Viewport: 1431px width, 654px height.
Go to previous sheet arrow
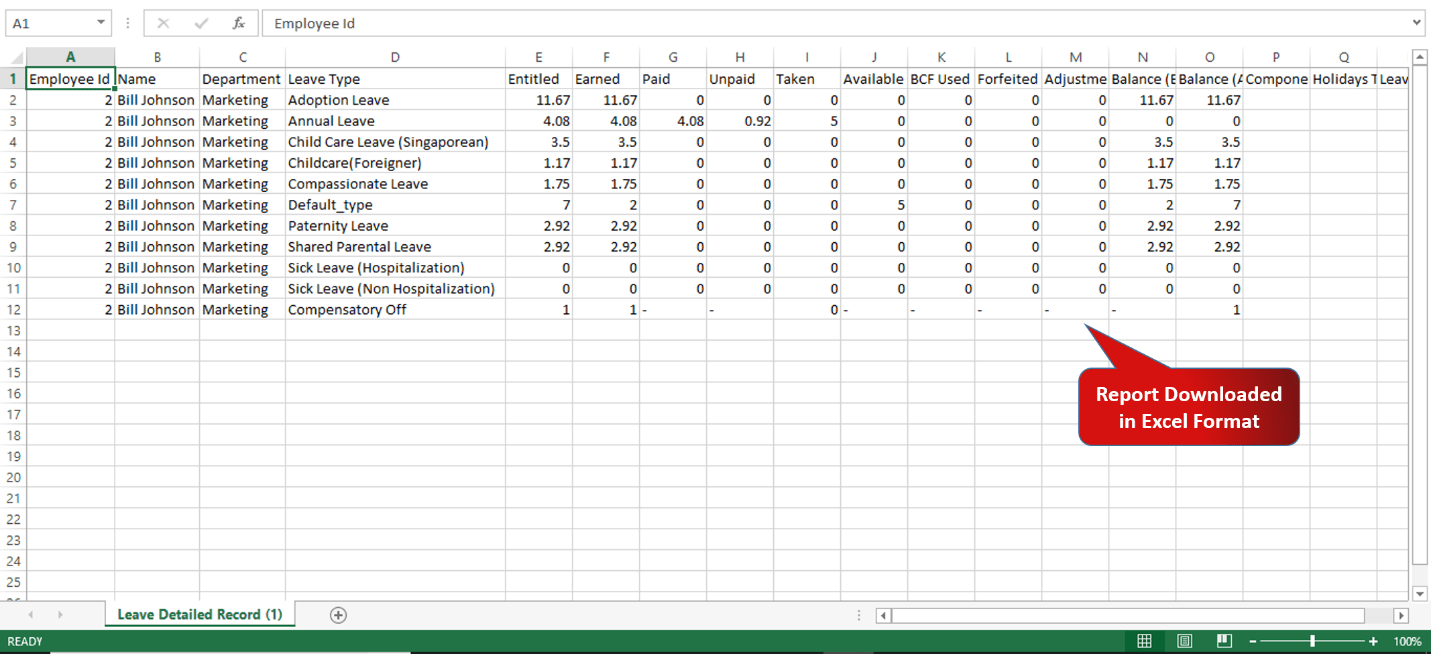click(x=31, y=615)
